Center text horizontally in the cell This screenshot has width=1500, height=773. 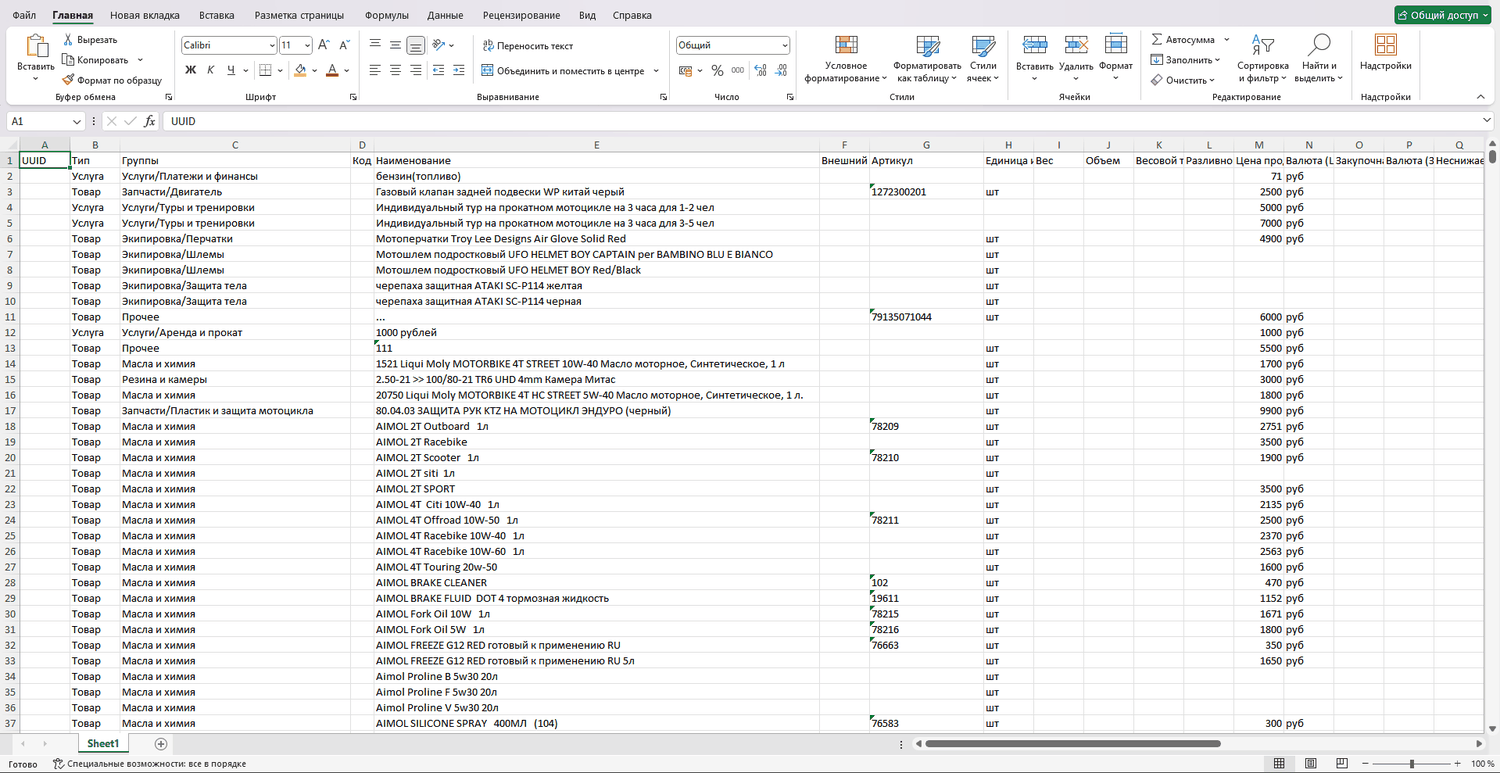(396, 70)
